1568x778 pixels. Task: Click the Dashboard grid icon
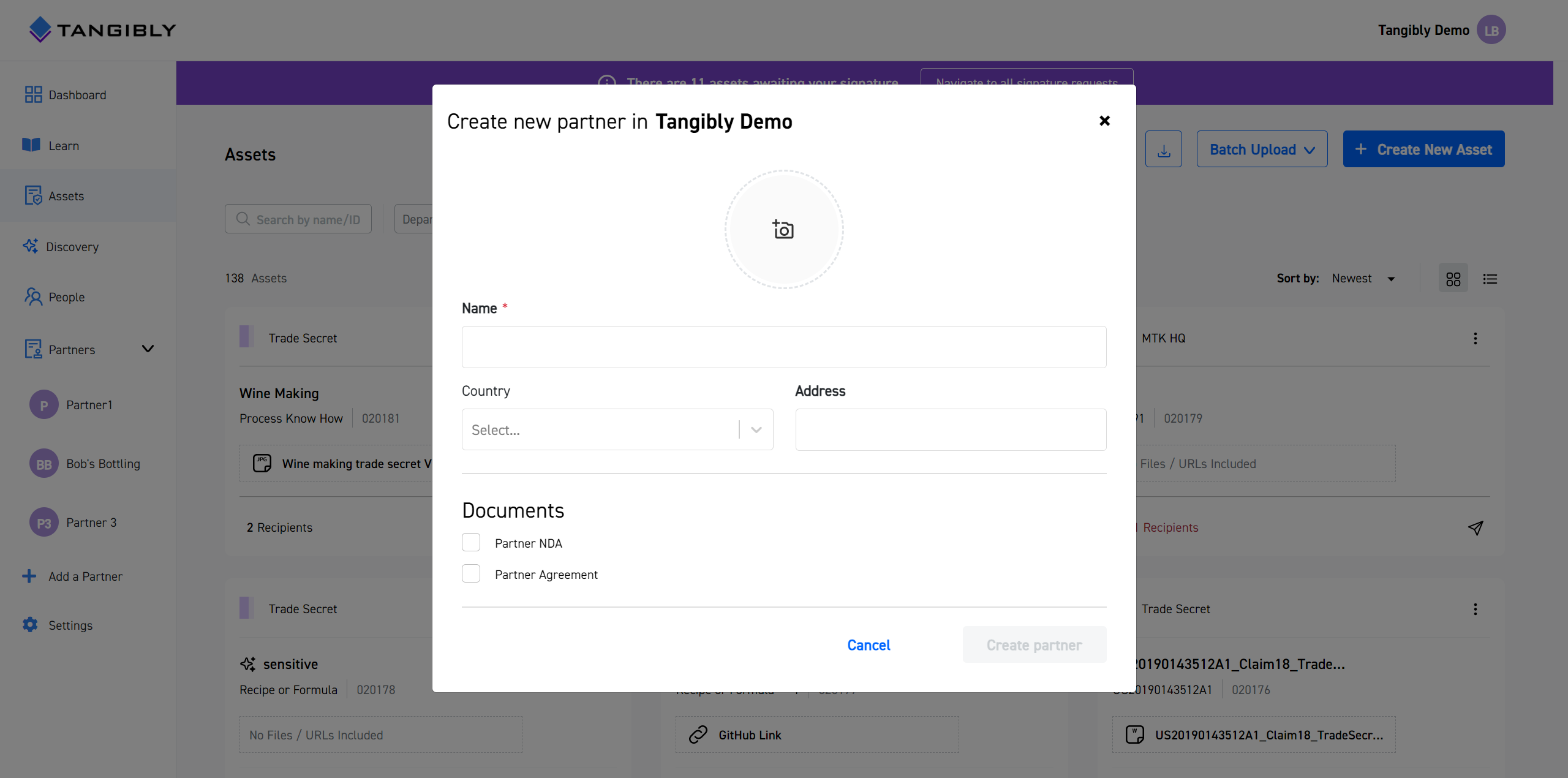(33, 94)
